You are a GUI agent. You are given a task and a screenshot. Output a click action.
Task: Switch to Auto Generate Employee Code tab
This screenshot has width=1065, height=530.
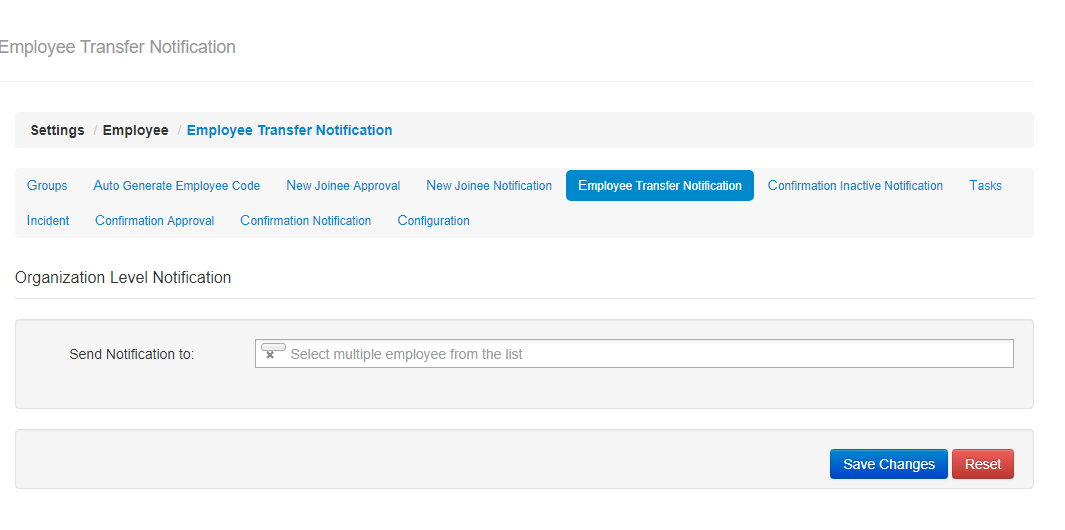pyautogui.click(x=177, y=186)
